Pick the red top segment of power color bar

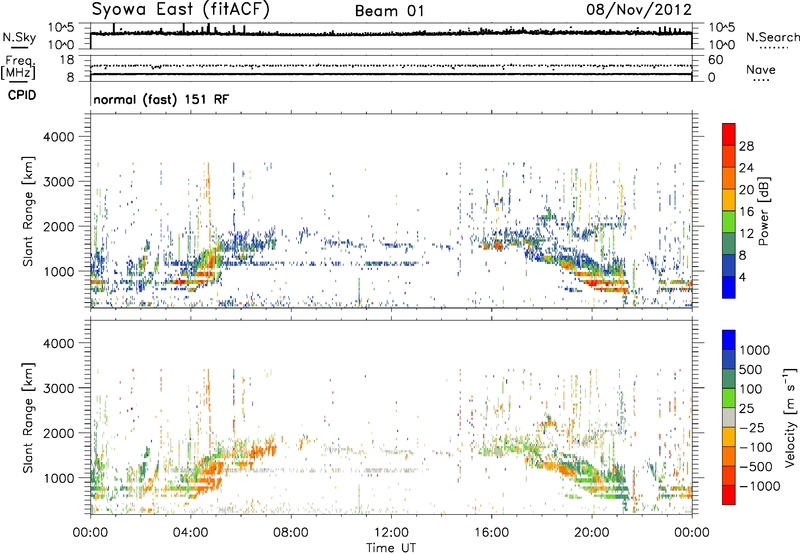coord(729,134)
